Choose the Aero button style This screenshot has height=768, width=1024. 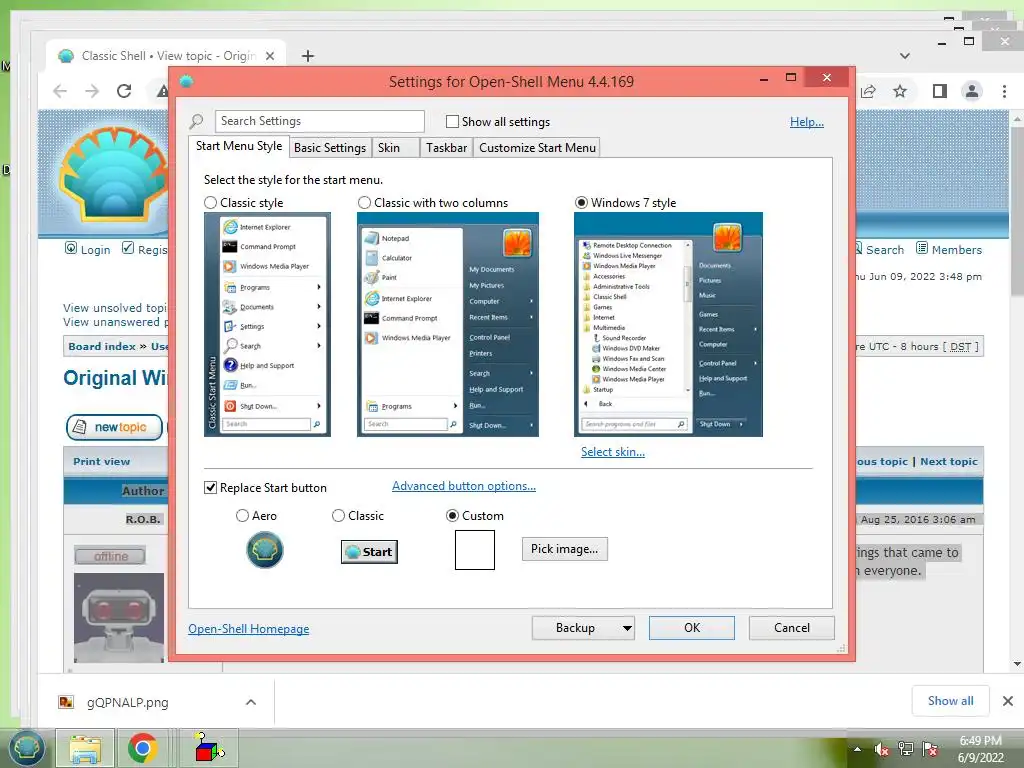(242, 516)
